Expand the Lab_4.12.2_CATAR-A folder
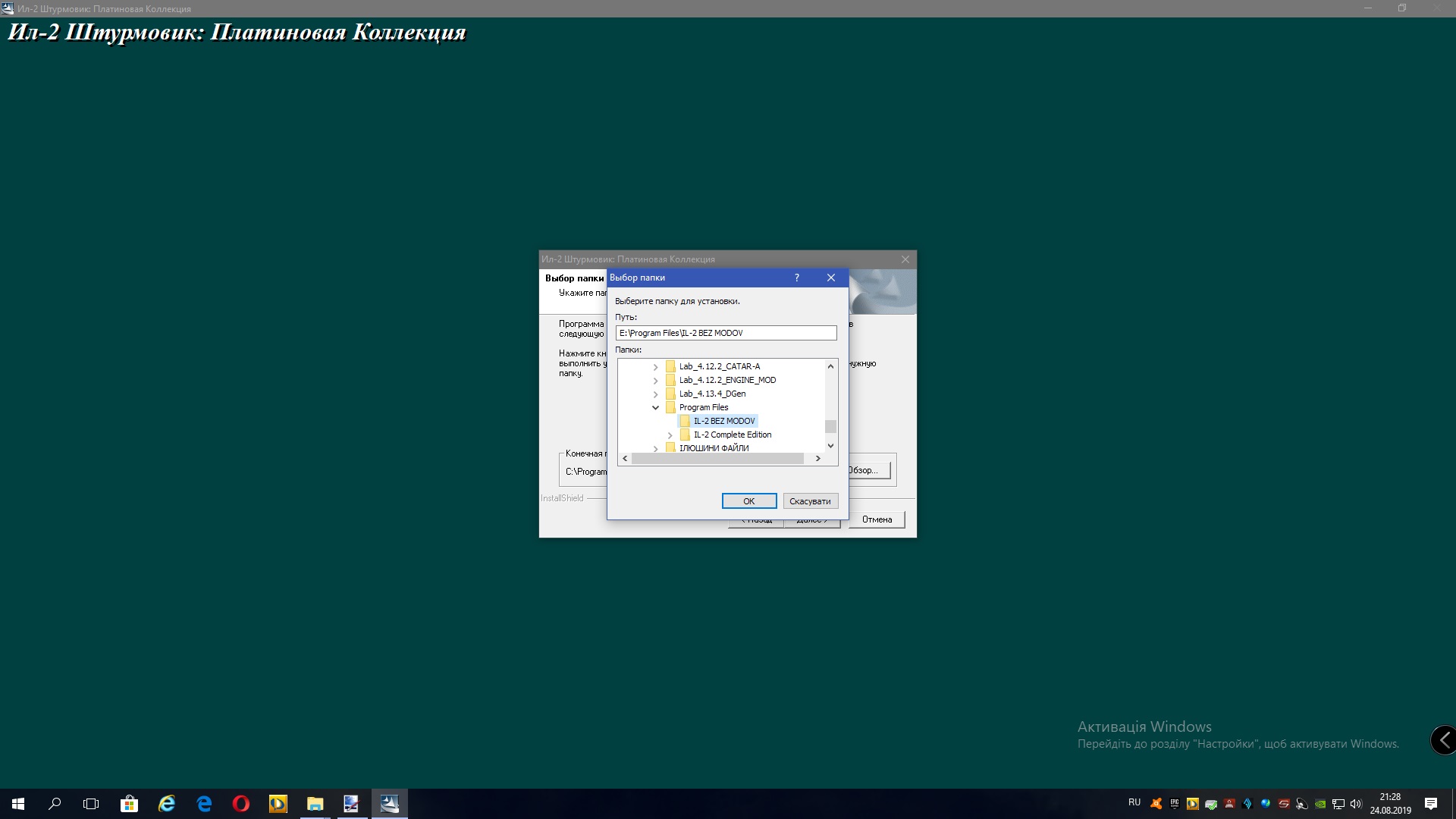The image size is (1456, 819). coord(656,367)
